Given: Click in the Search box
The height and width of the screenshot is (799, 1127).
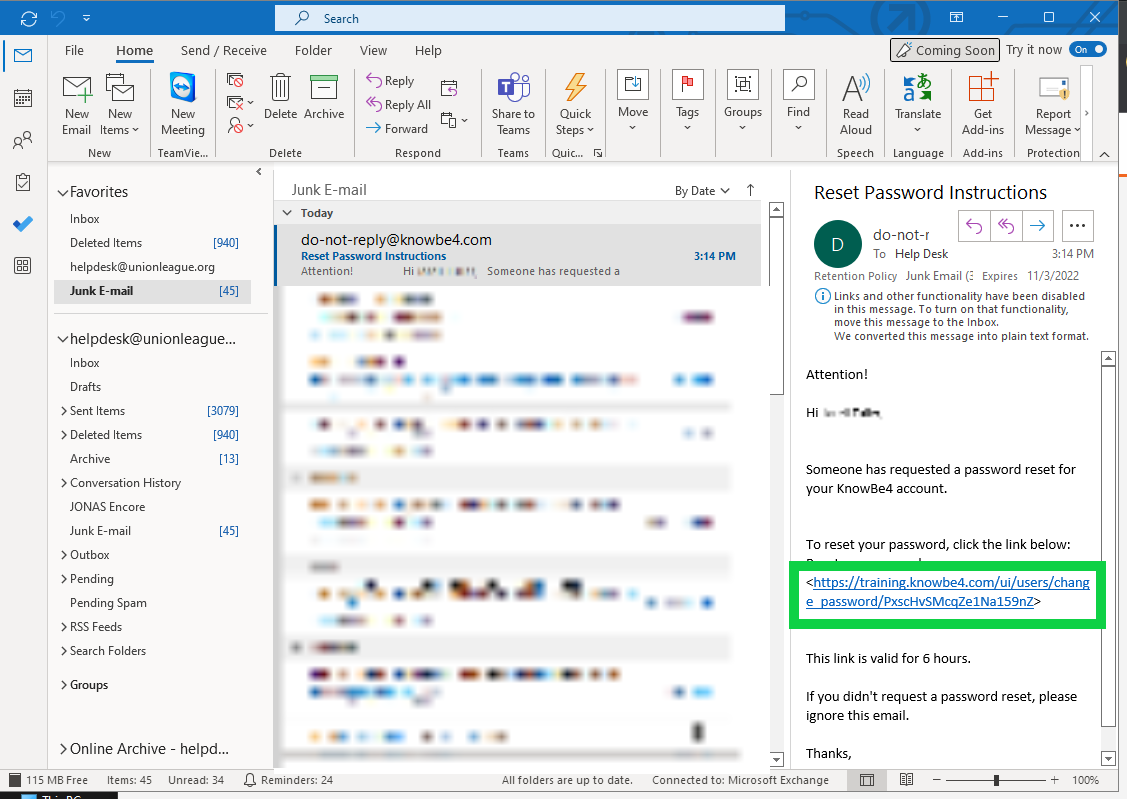Looking at the screenshot, I should pos(530,18).
